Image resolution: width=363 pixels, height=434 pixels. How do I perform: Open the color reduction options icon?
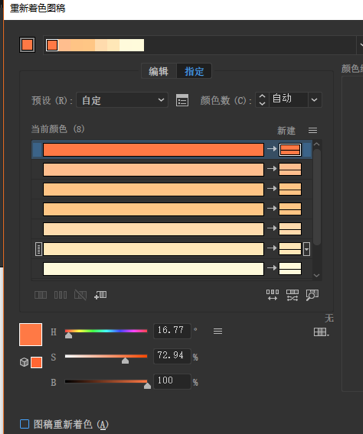(182, 100)
